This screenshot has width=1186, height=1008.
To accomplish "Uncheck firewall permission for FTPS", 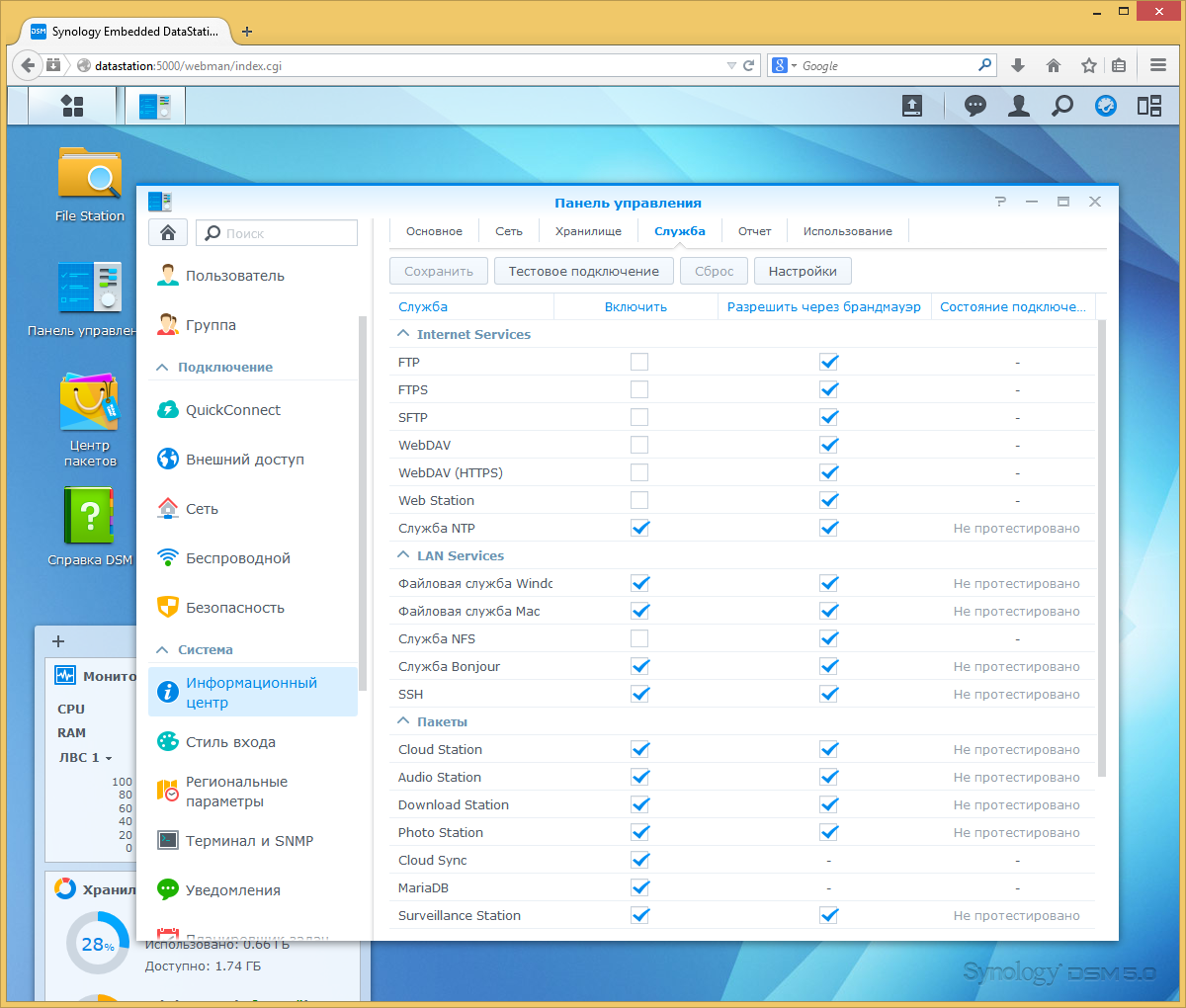I will (828, 389).
